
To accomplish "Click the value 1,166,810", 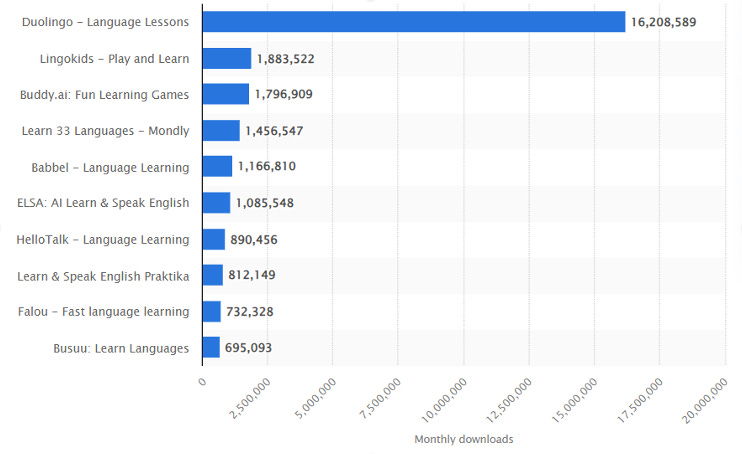I will pos(266,166).
